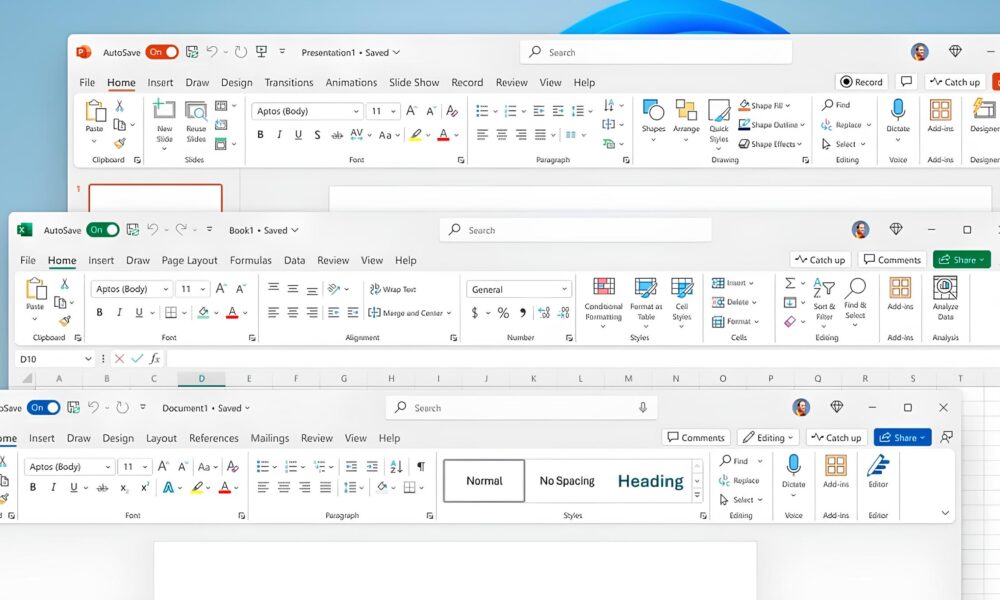Click Share button in Excel

click(962, 260)
